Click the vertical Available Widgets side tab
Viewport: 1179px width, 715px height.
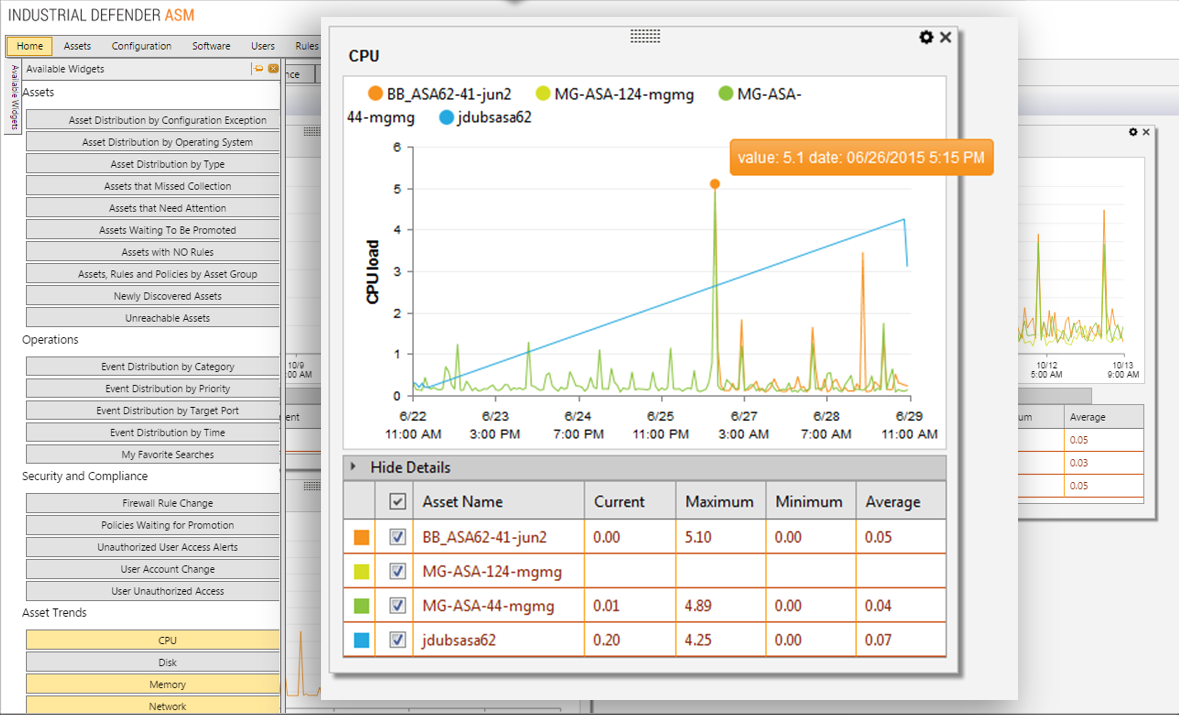tap(13, 98)
